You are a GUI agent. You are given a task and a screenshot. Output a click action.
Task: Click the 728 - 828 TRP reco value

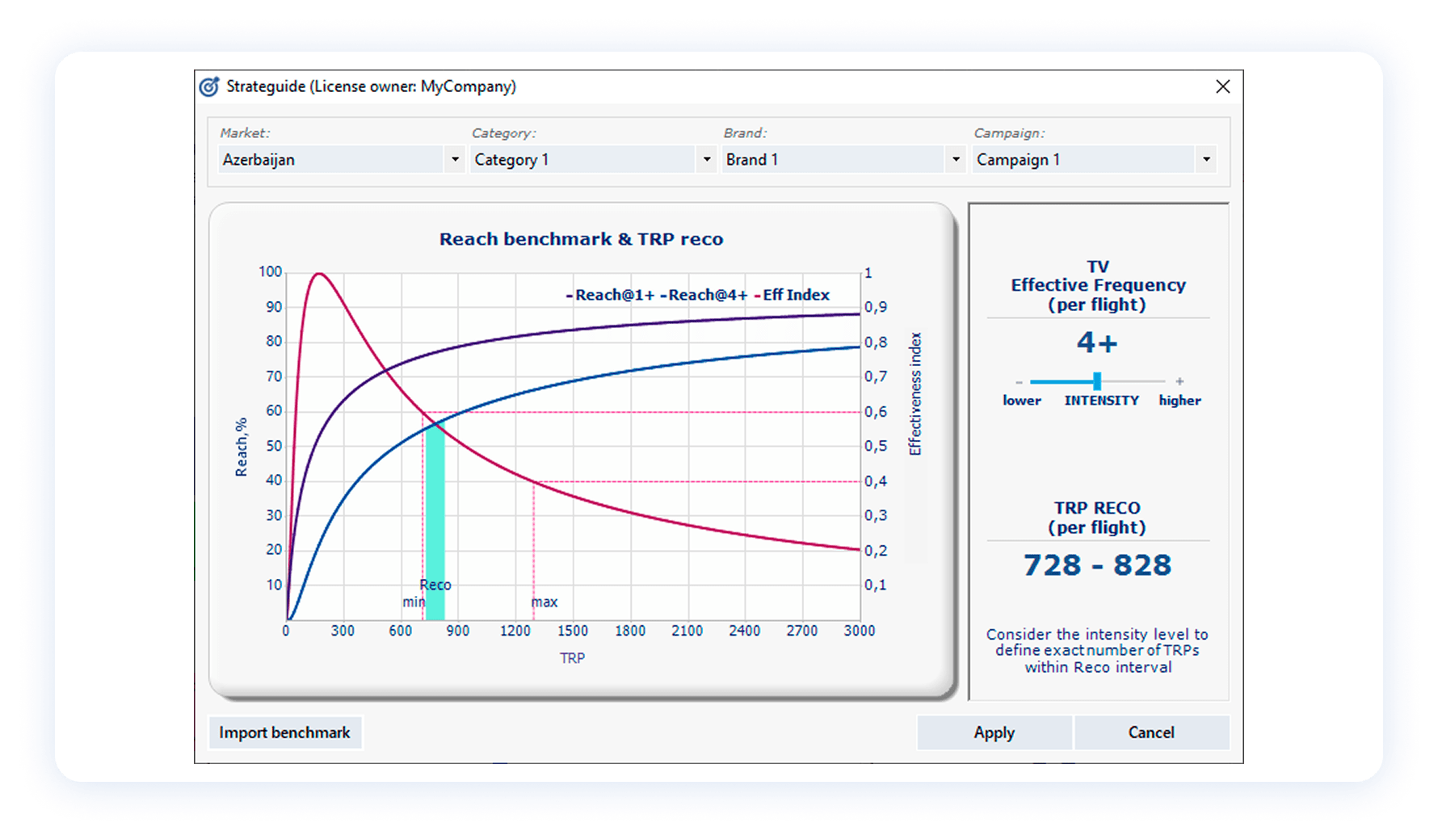point(1097,565)
